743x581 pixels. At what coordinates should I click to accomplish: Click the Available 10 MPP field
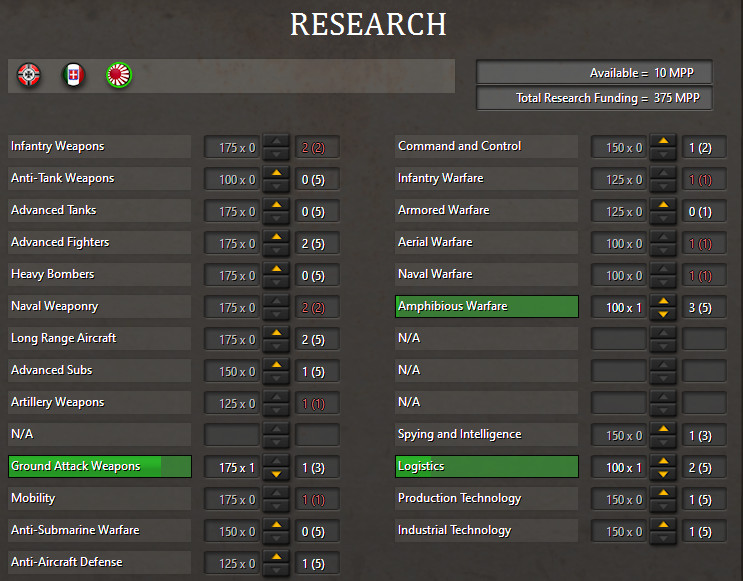[594, 73]
